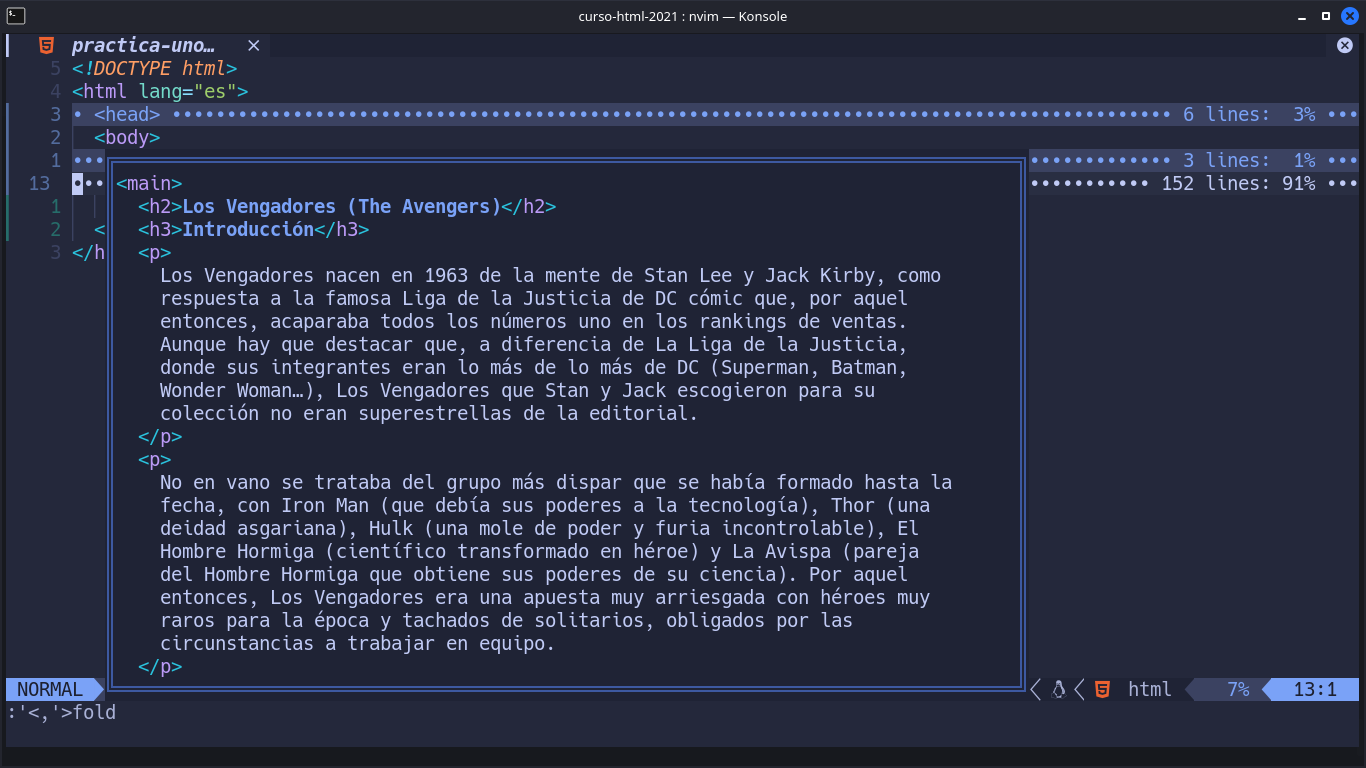The width and height of the screenshot is (1366, 768).
Task: Click the line number 13 in gutter
Action: (x=39, y=184)
